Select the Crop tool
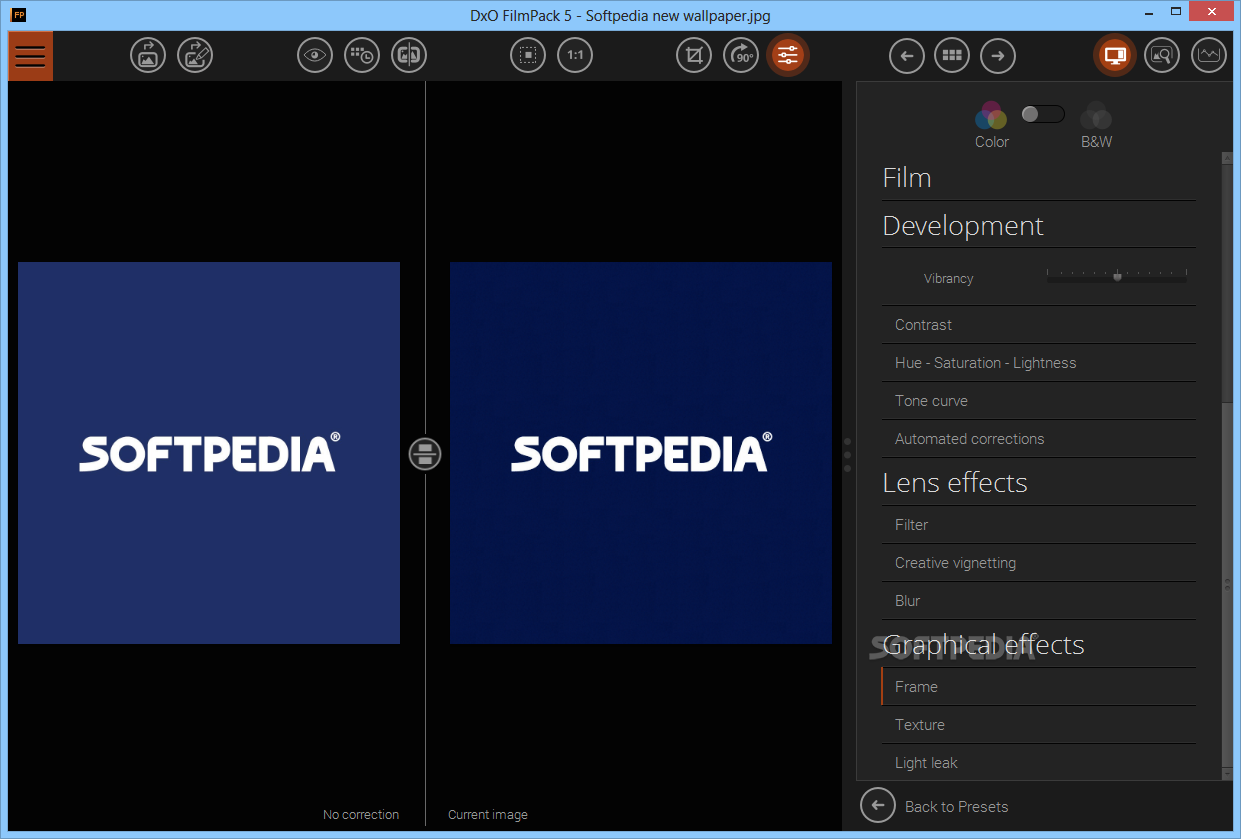Viewport: 1241px width, 839px height. [x=694, y=55]
